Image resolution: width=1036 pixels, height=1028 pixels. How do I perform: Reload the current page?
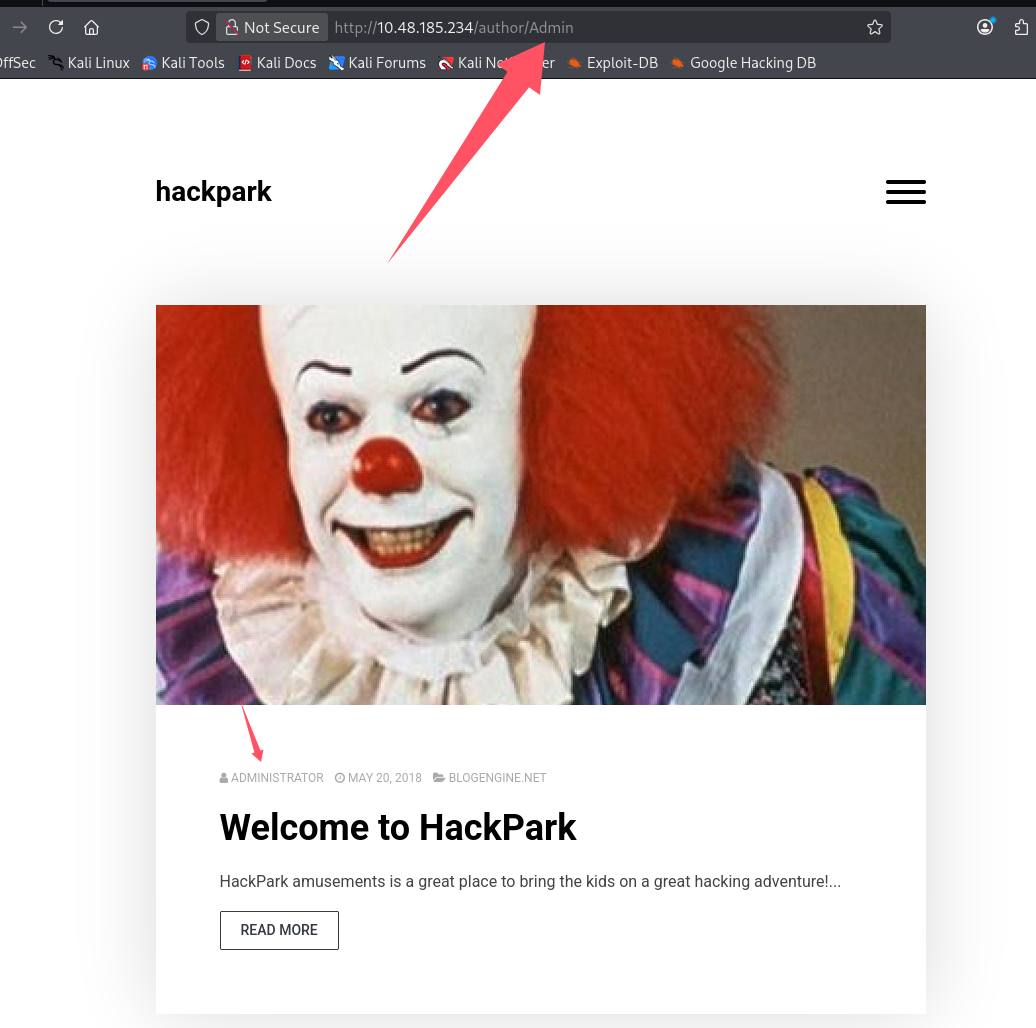tap(56, 27)
